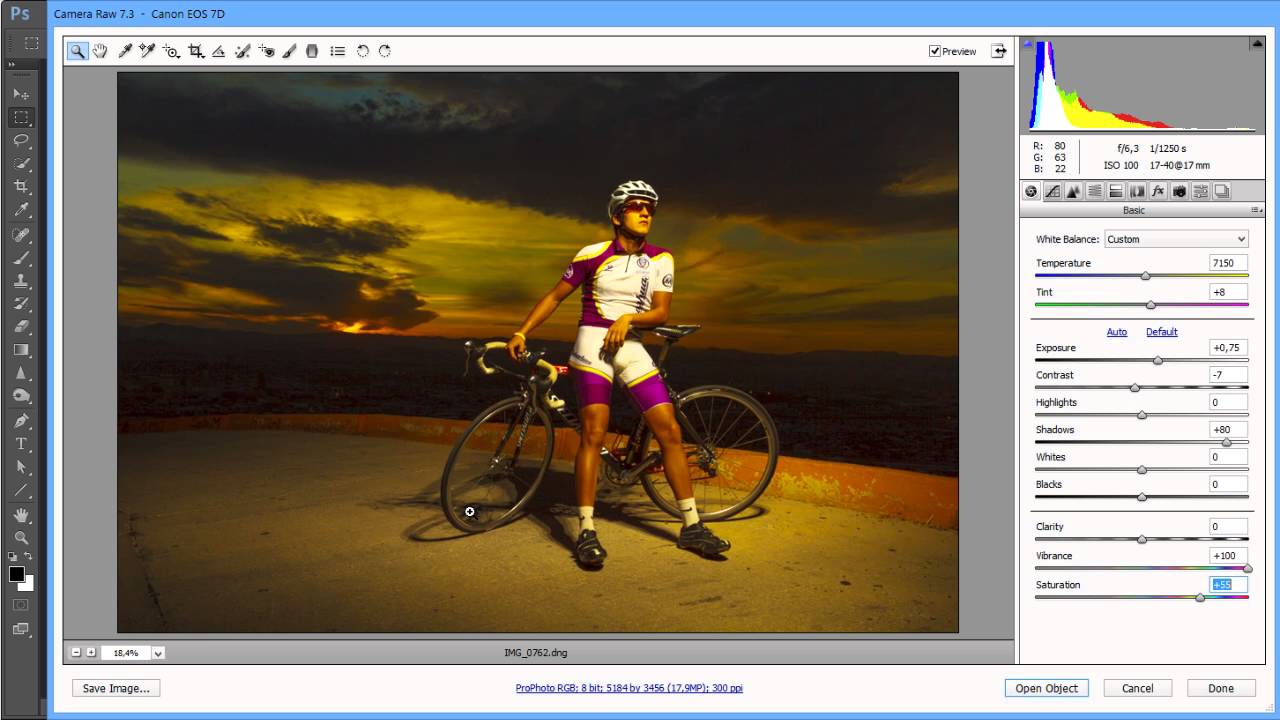
Task: Open ProPhoto RGB workflow options link
Action: [x=629, y=688]
